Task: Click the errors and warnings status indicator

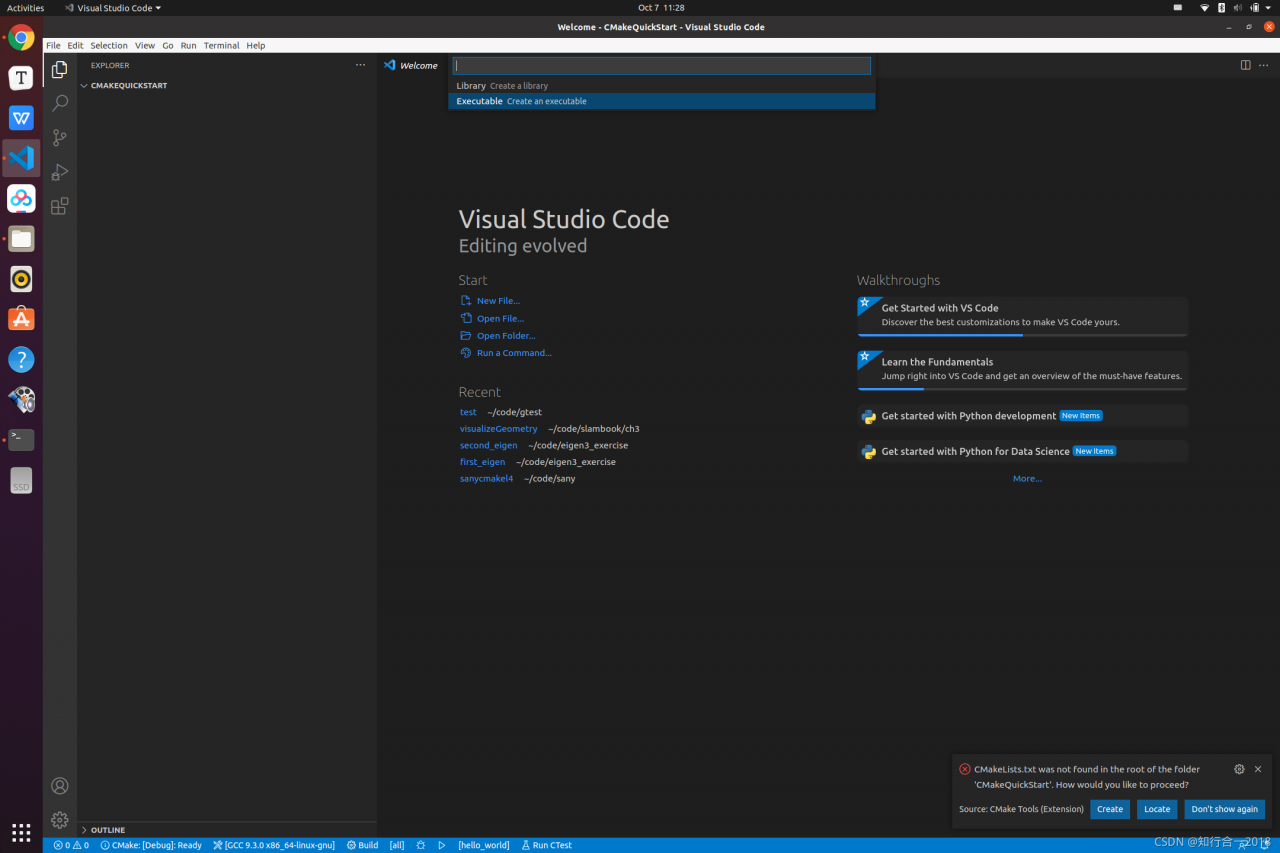Action: [x=71, y=845]
